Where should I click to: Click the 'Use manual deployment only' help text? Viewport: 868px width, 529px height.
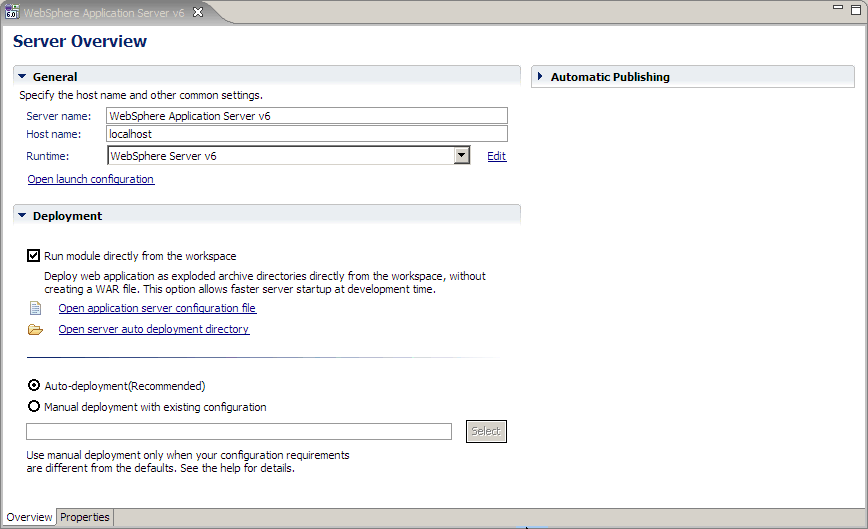188,461
